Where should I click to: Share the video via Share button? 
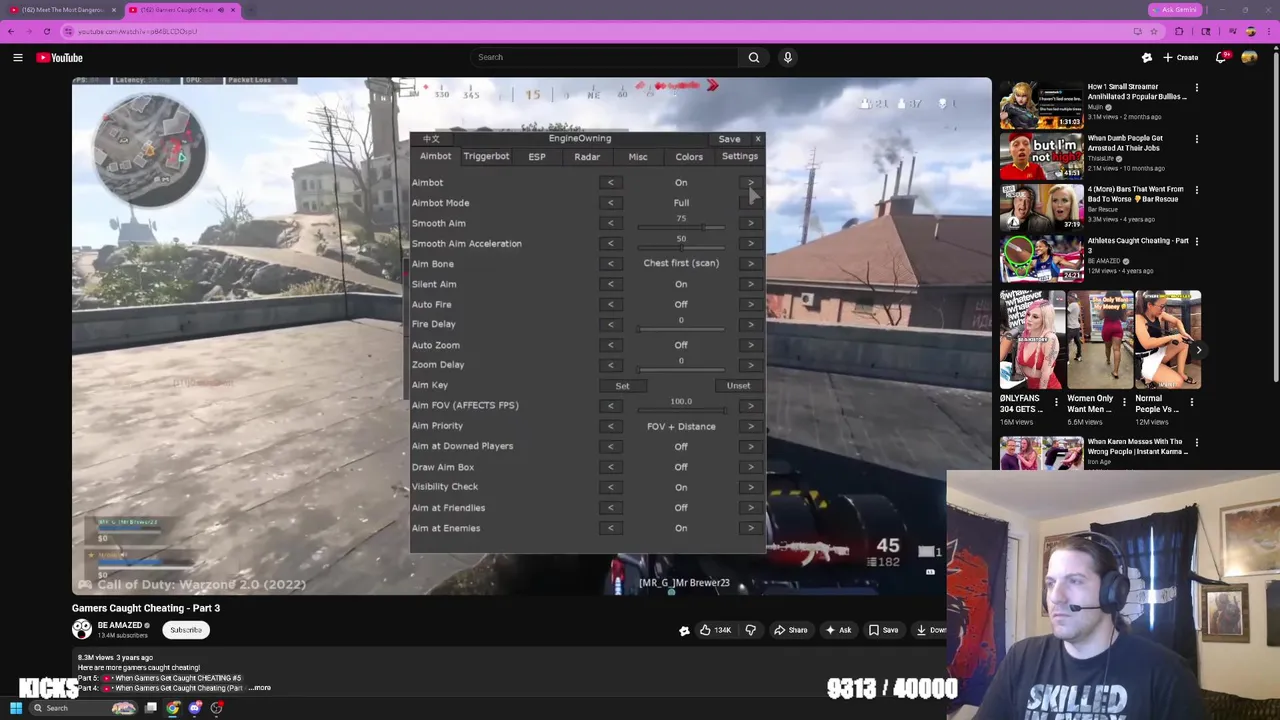coord(791,630)
